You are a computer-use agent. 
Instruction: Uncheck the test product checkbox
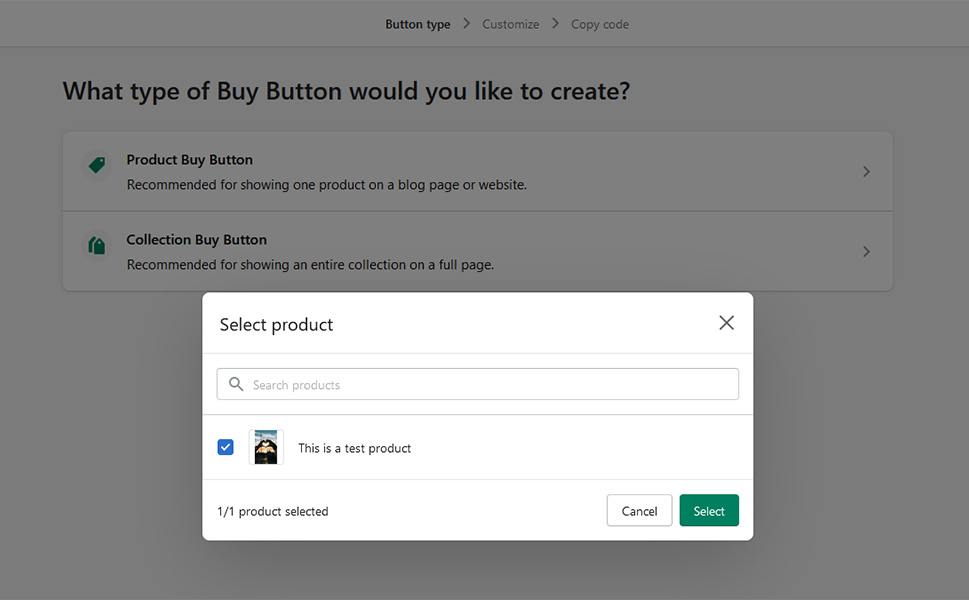226,447
